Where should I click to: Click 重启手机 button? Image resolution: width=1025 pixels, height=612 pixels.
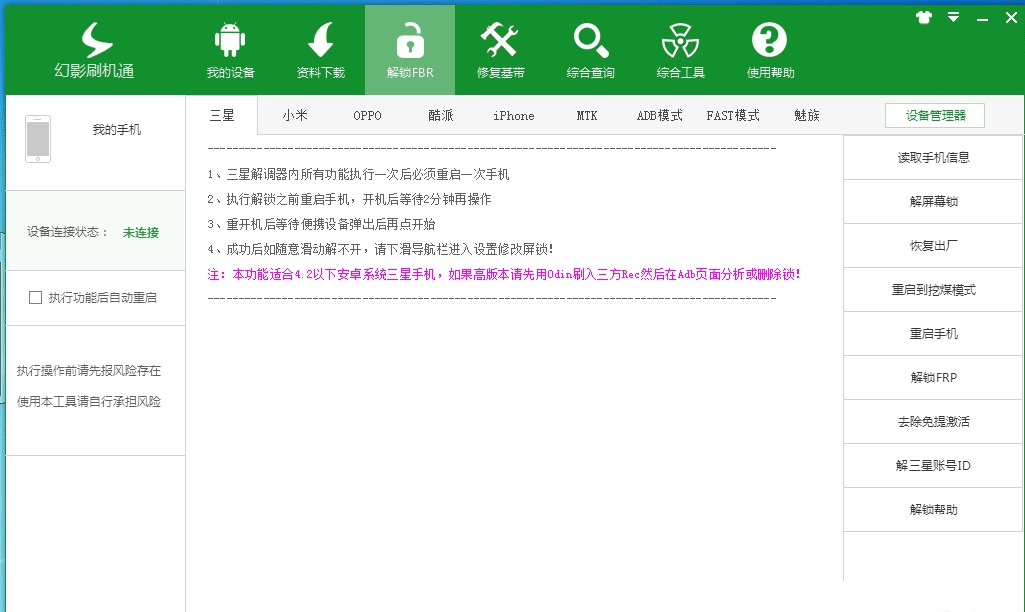pos(933,333)
